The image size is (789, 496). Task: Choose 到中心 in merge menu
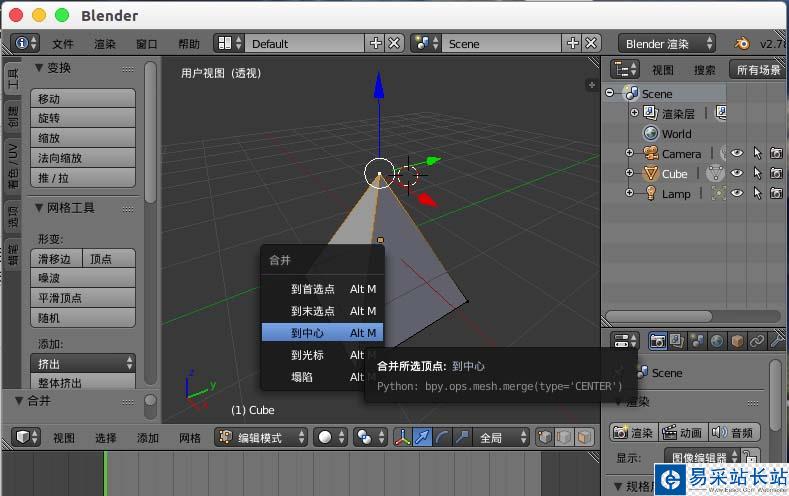click(322, 333)
